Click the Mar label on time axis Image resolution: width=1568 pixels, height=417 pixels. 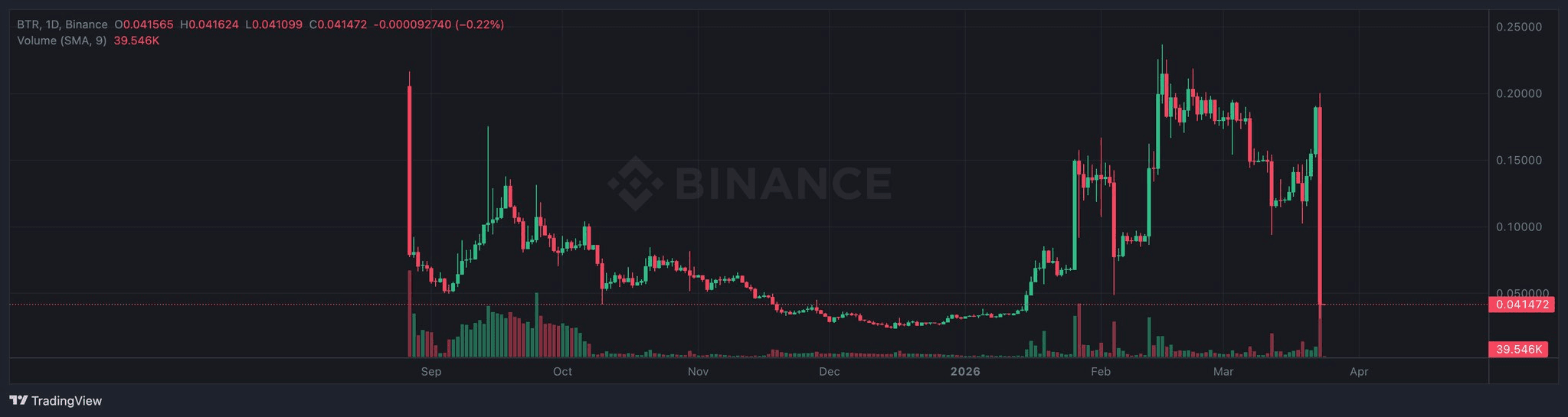coord(1223,372)
